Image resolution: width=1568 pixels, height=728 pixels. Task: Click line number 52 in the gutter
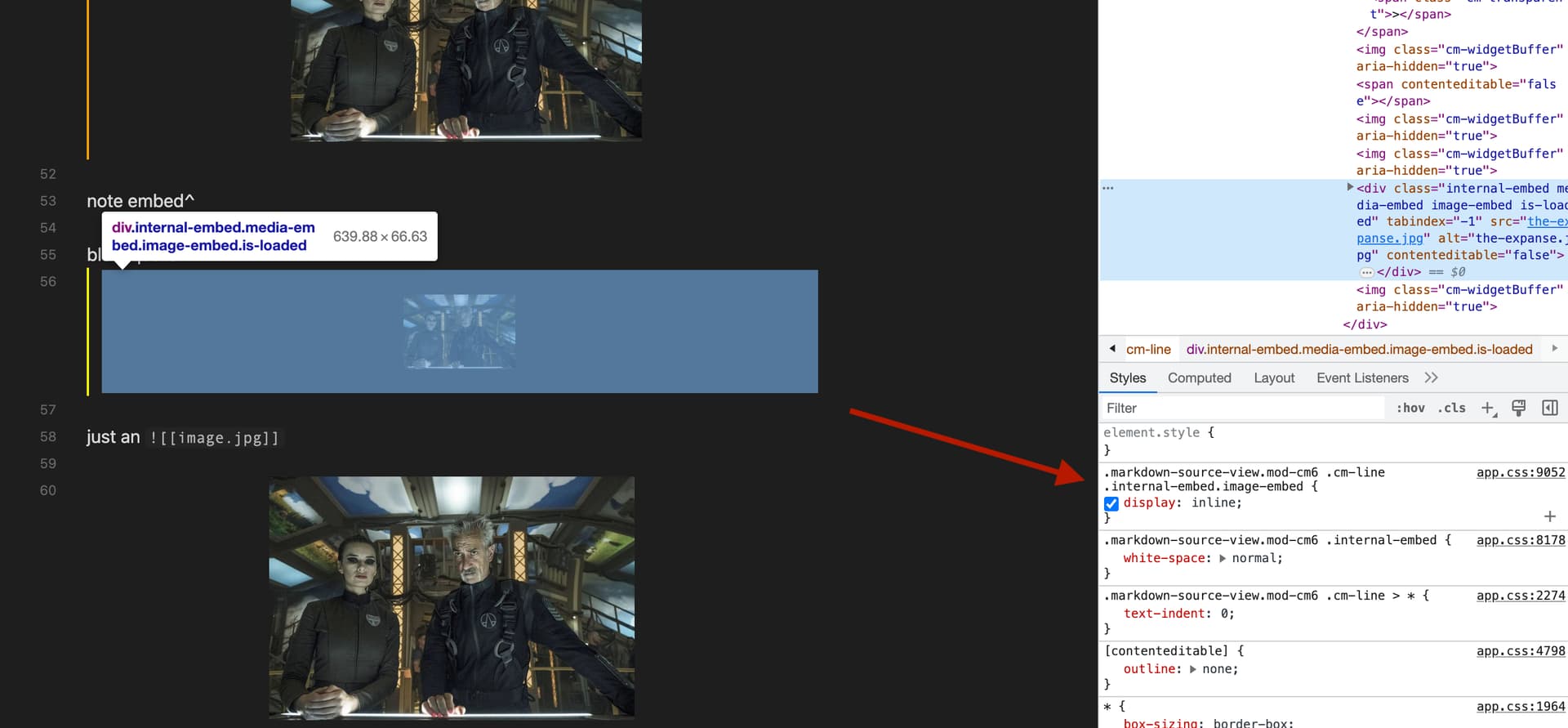(x=48, y=174)
